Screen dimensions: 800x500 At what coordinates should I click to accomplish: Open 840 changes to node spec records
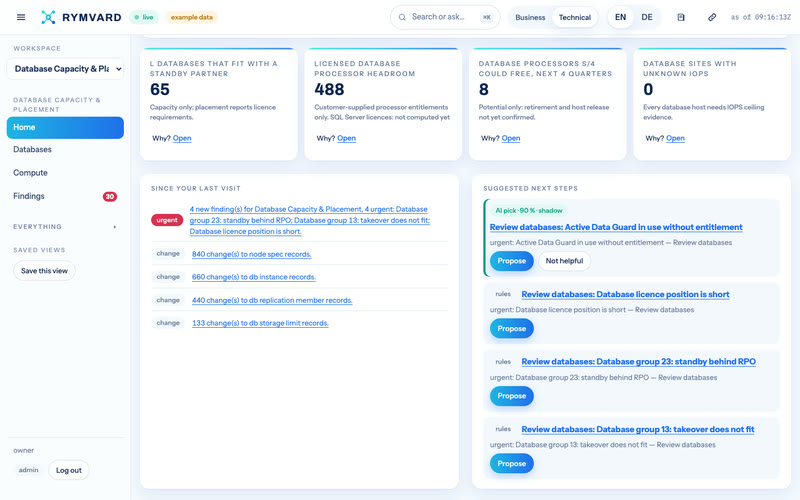tap(252, 254)
